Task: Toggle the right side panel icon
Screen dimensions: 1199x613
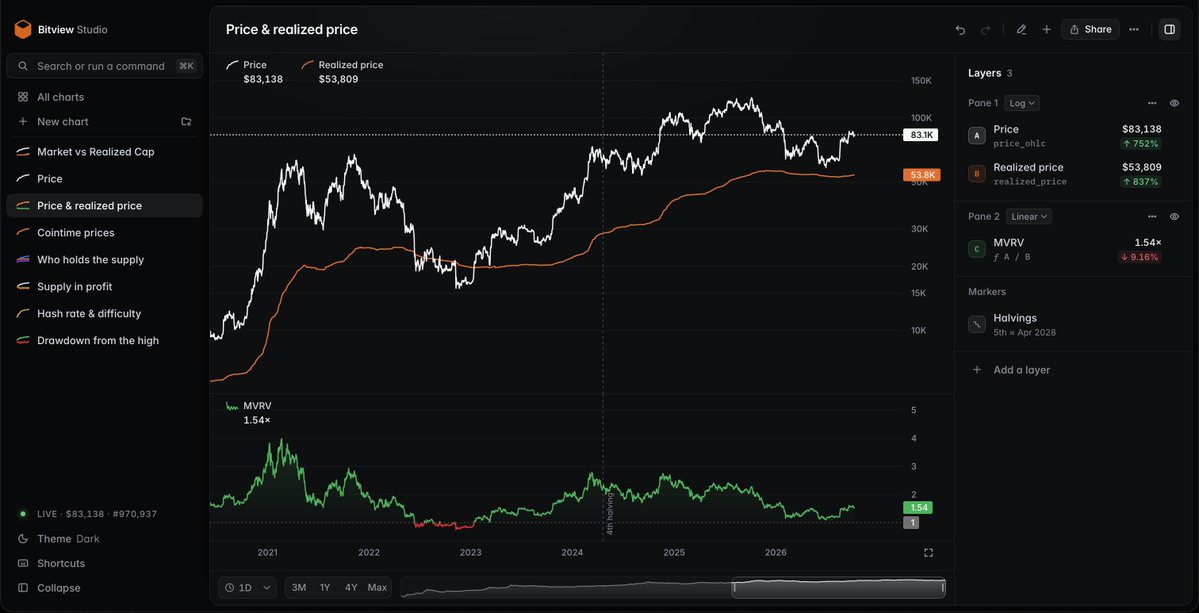Action: (x=1169, y=30)
